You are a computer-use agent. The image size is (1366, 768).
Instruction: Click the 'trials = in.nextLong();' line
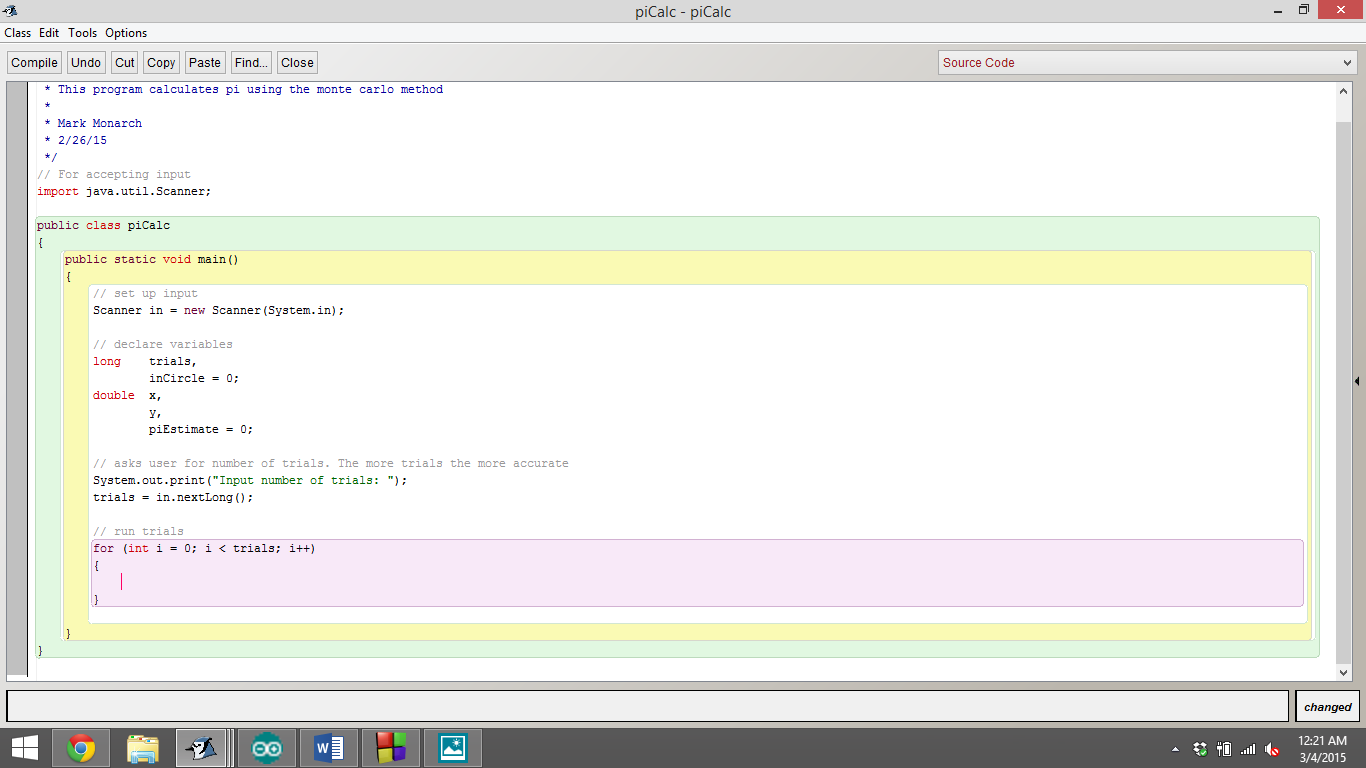click(173, 497)
